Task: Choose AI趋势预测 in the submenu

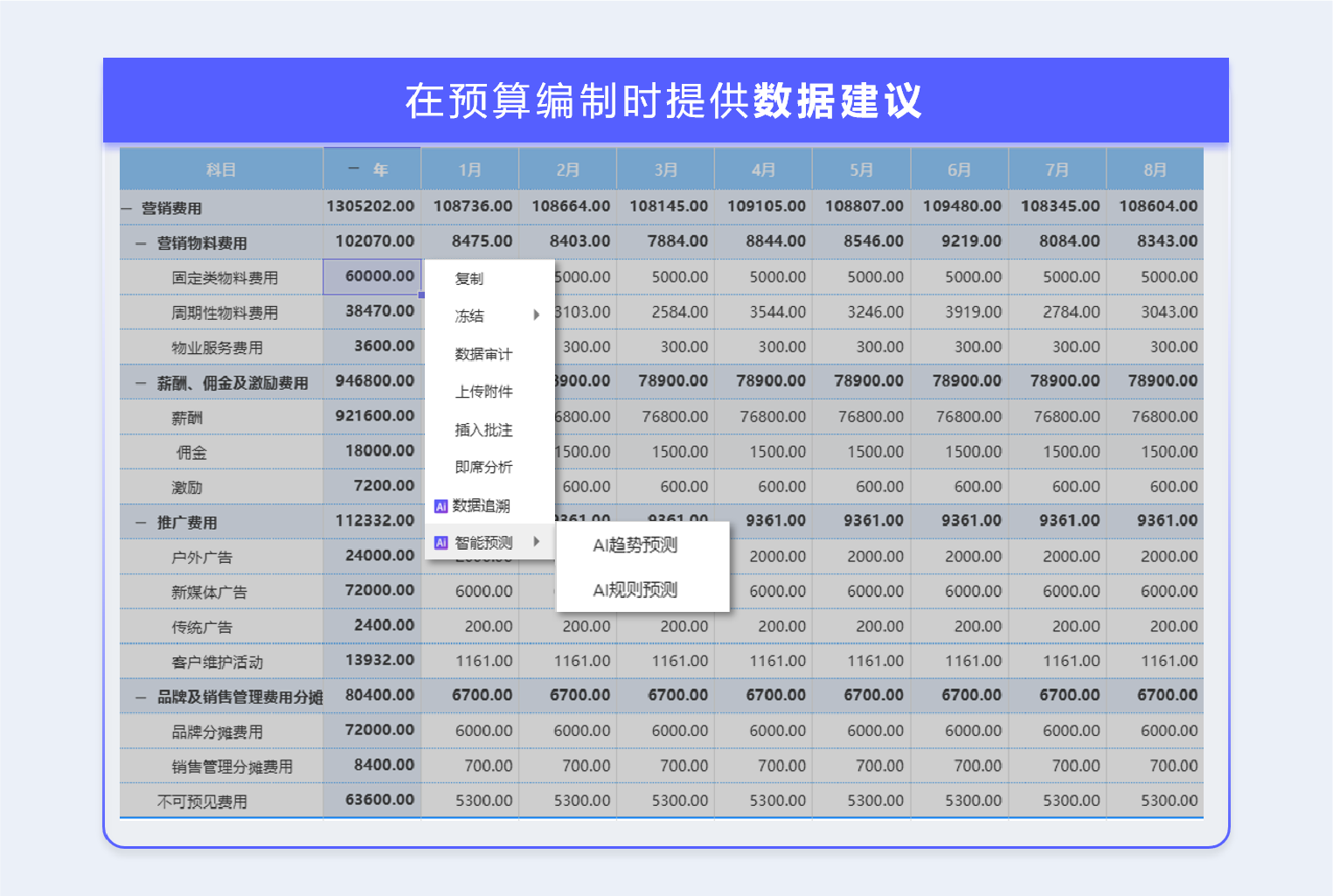Action: (643, 545)
